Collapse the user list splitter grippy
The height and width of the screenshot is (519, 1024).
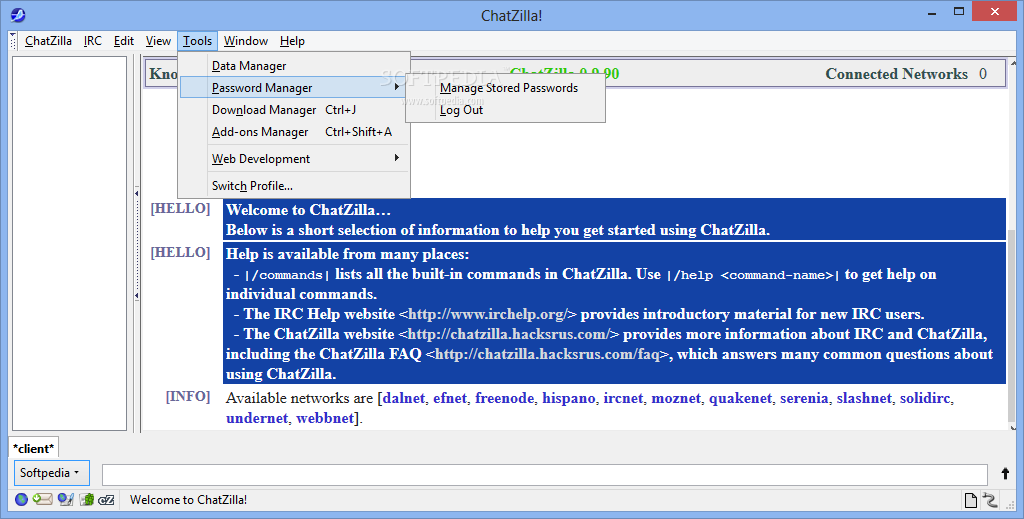[x=136, y=245]
